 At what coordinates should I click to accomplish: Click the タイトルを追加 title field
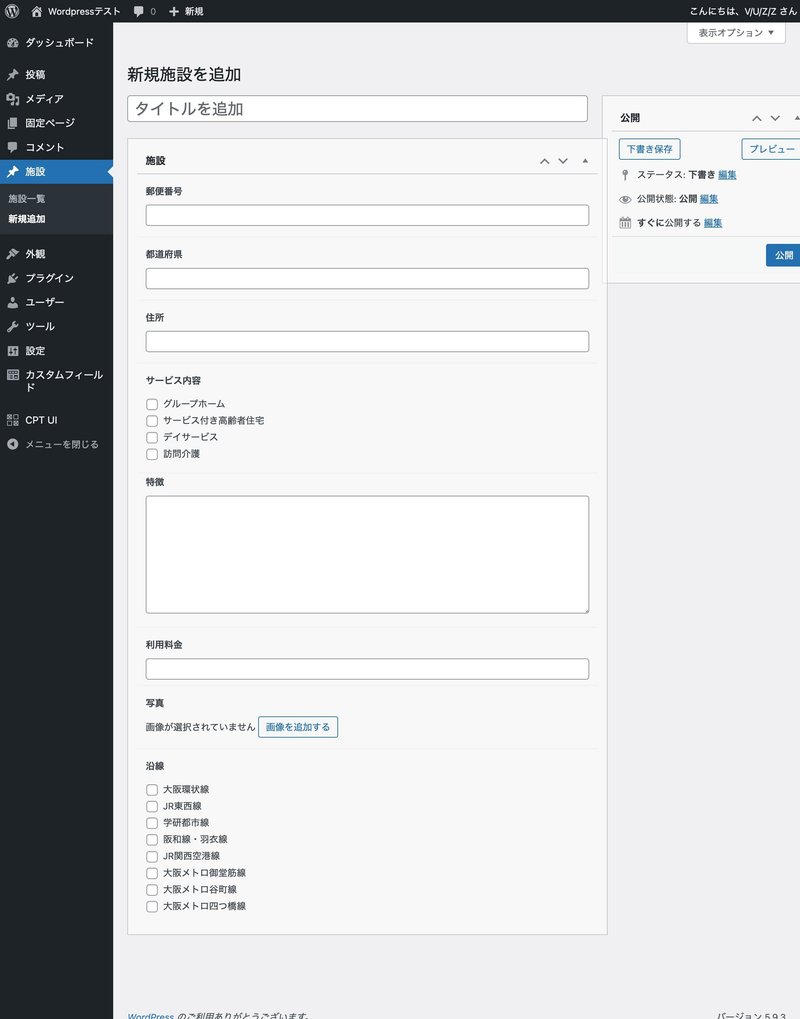(357, 109)
